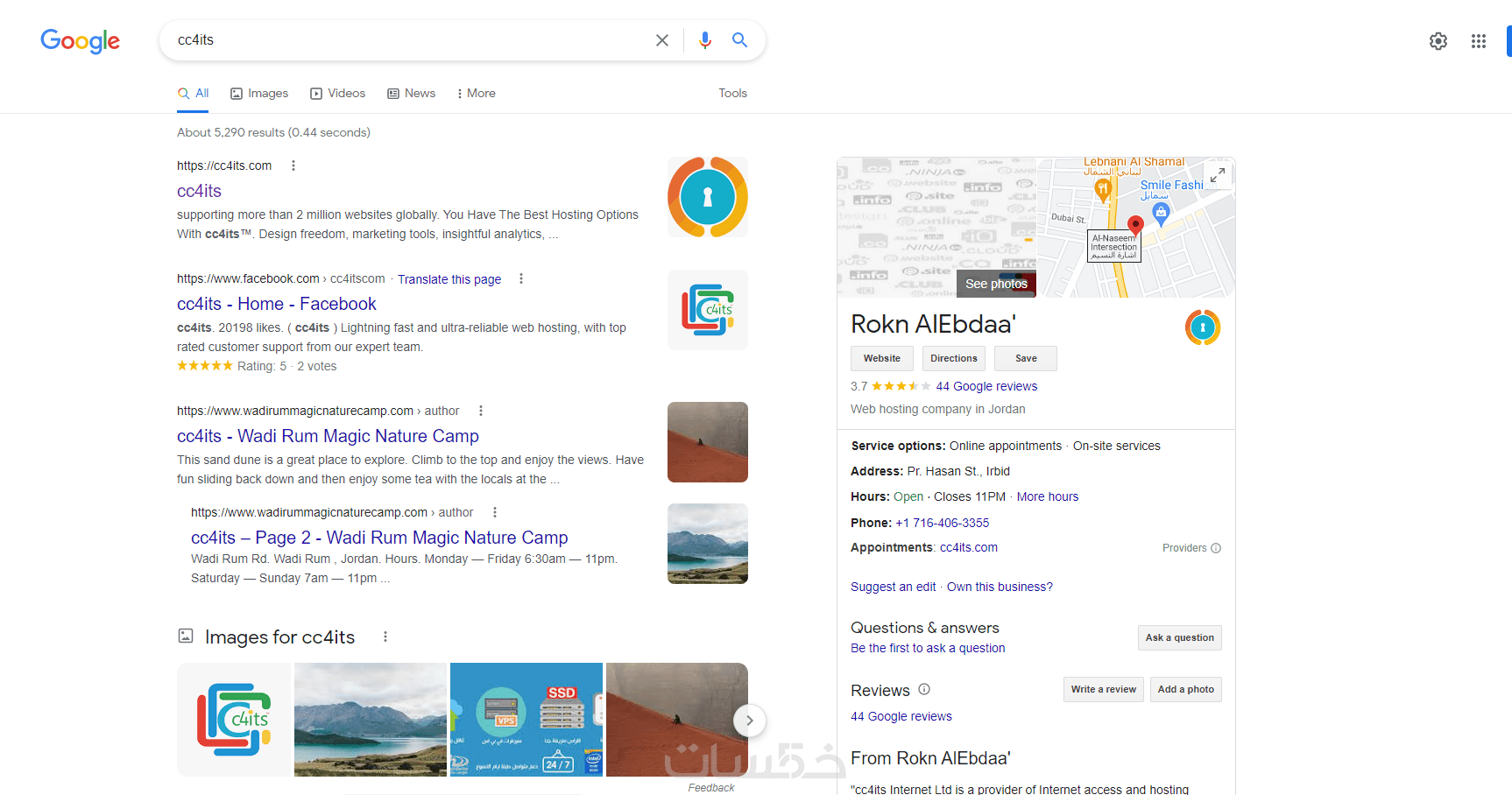
Task: Click Own this business? link
Action: tap(1000, 587)
